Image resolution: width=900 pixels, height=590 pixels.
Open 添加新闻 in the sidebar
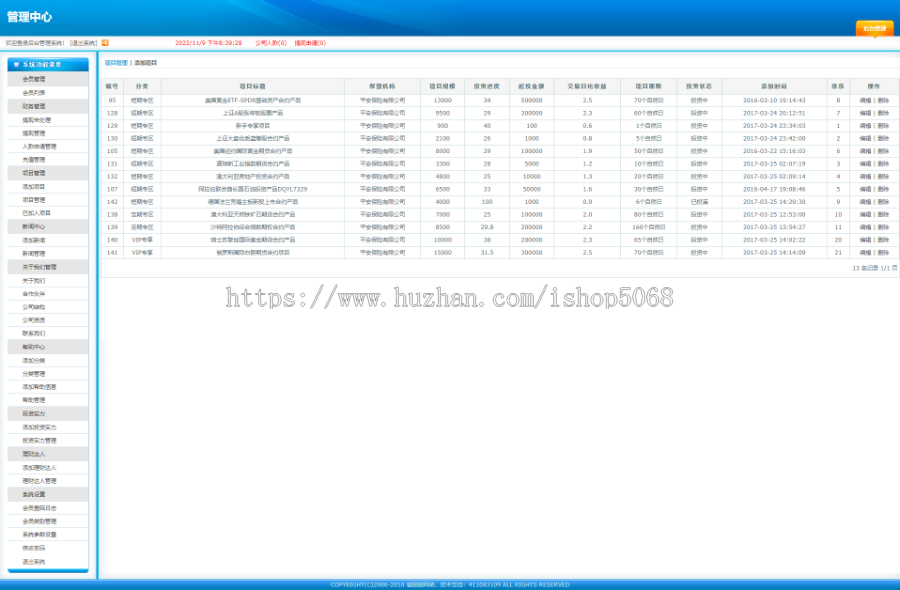click(34, 240)
